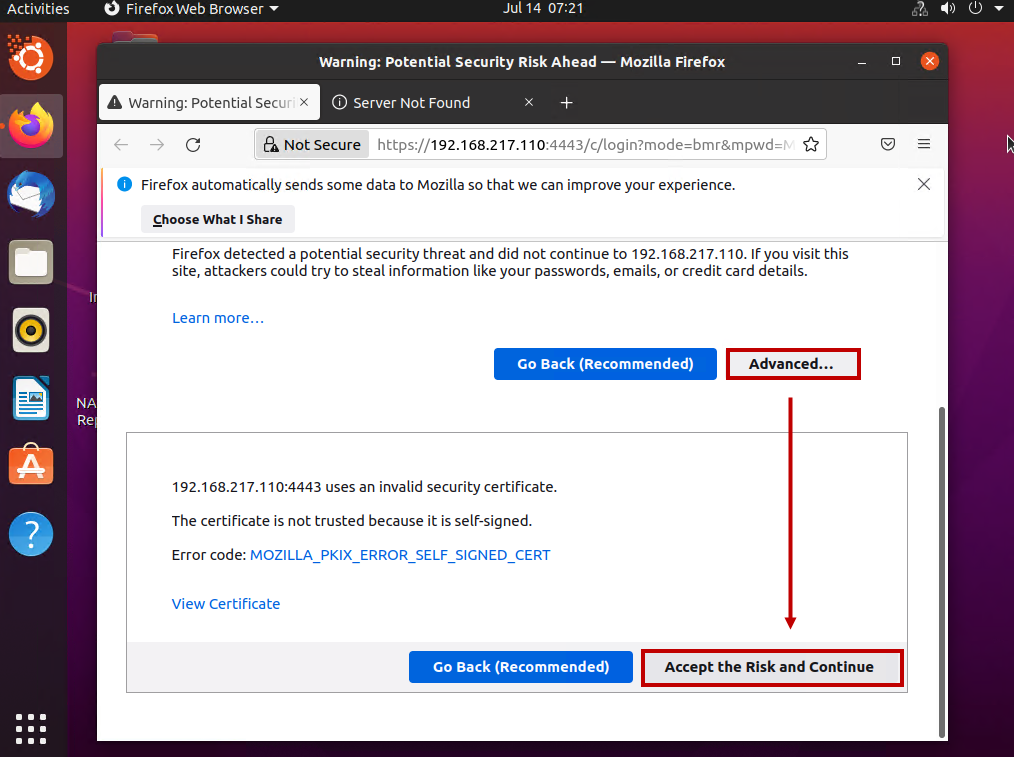Viewport: 1014px width, 757px height.
Task: Launch LibreOffice Writer from the dock
Action: pos(31,398)
